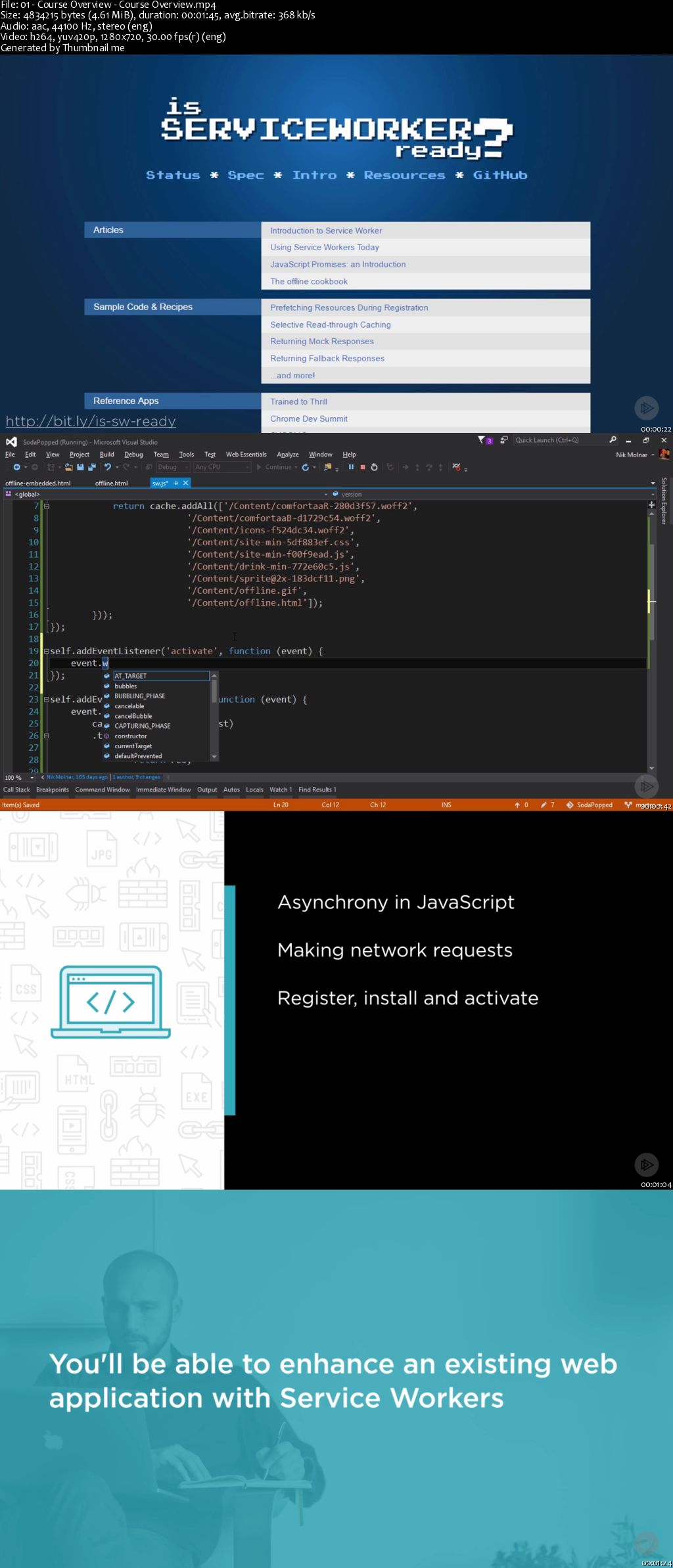Viewport: 673px width, 1568px height.
Task: Click the IntelliSense list scroll-down arrow
Action: point(214,757)
